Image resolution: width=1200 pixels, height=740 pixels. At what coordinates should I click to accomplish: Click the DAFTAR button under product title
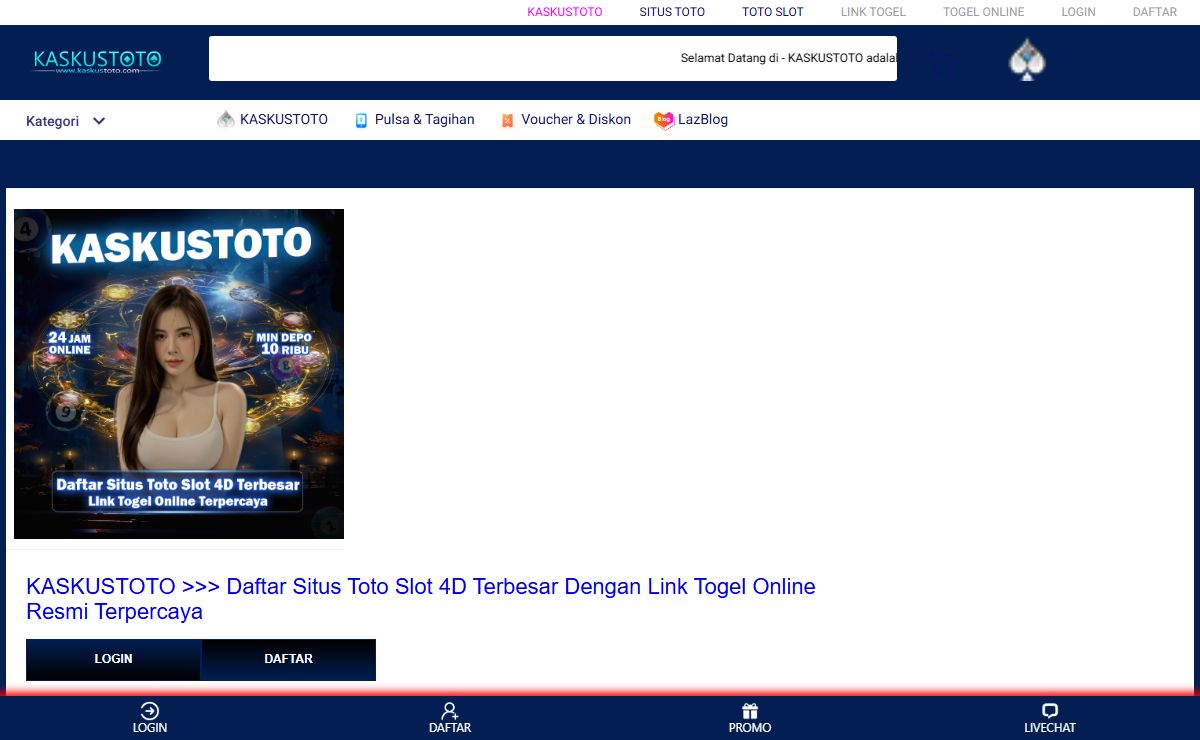point(288,659)
